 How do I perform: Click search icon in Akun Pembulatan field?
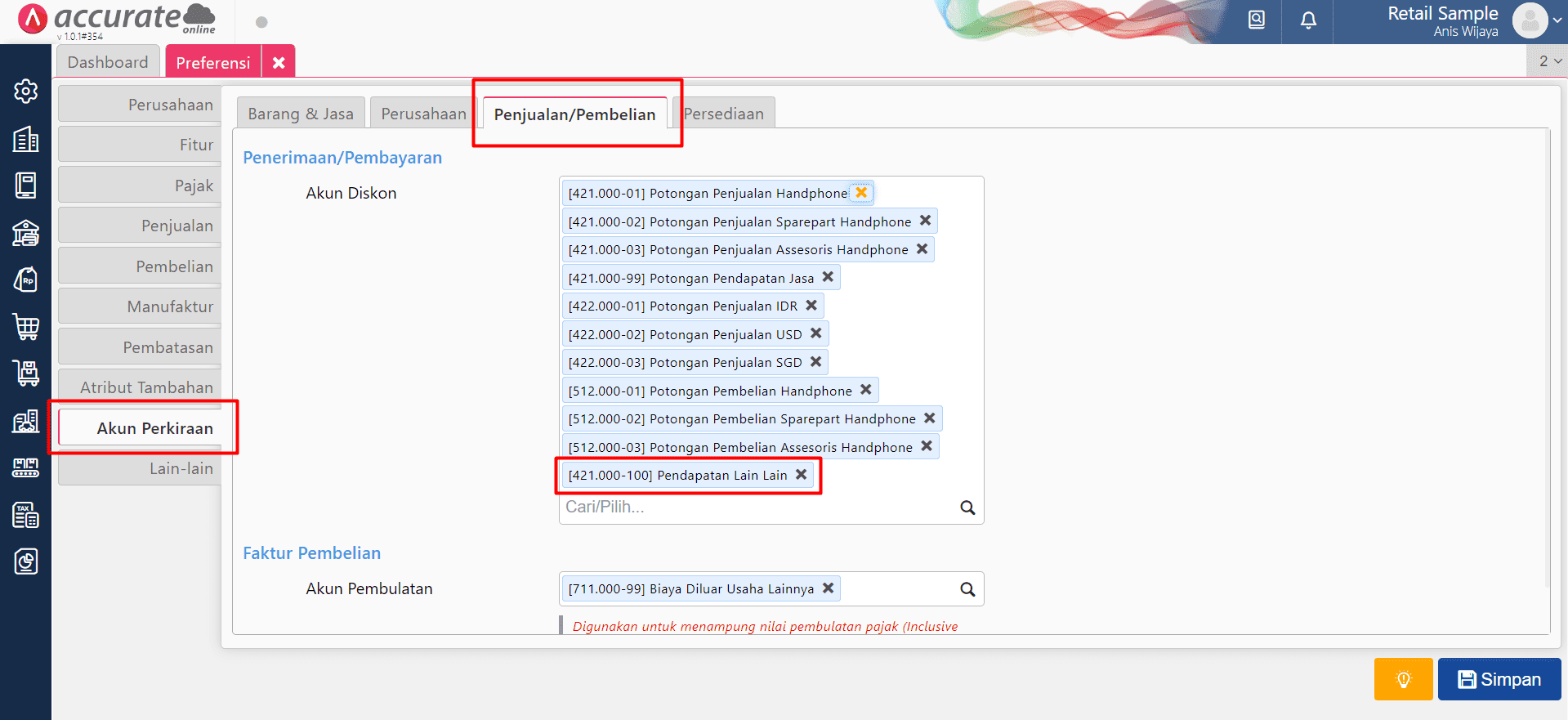967,589
